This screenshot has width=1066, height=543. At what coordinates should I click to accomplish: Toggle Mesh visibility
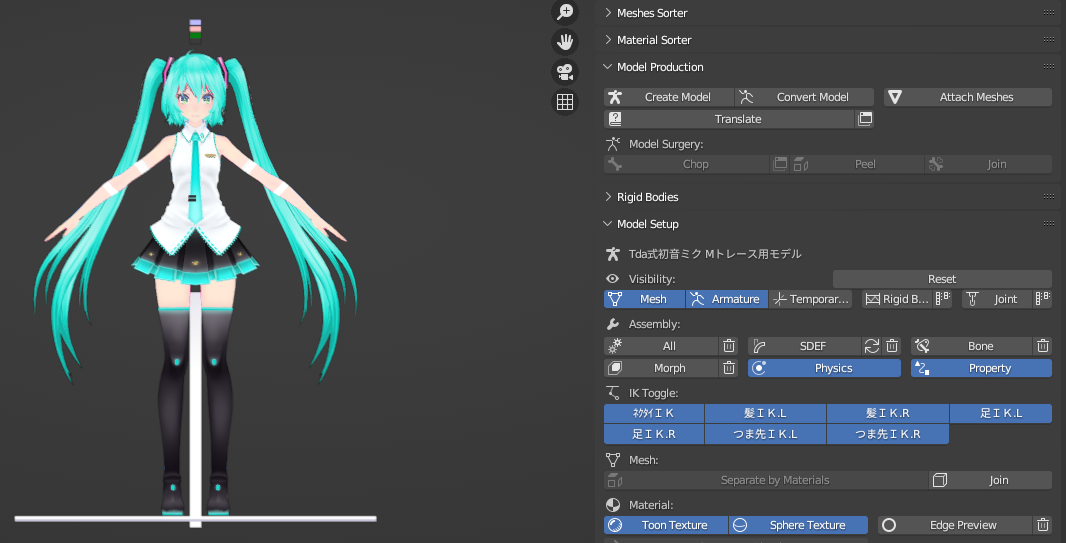click(x=644, y=299)
